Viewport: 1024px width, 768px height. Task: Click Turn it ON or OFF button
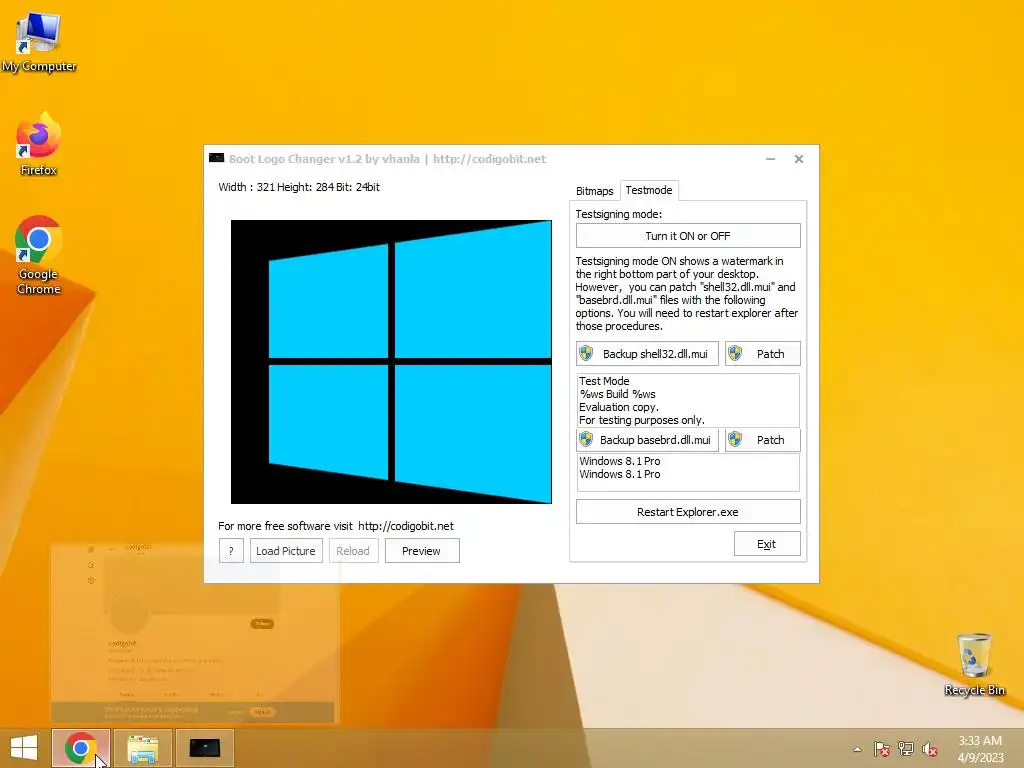[688, 236]
